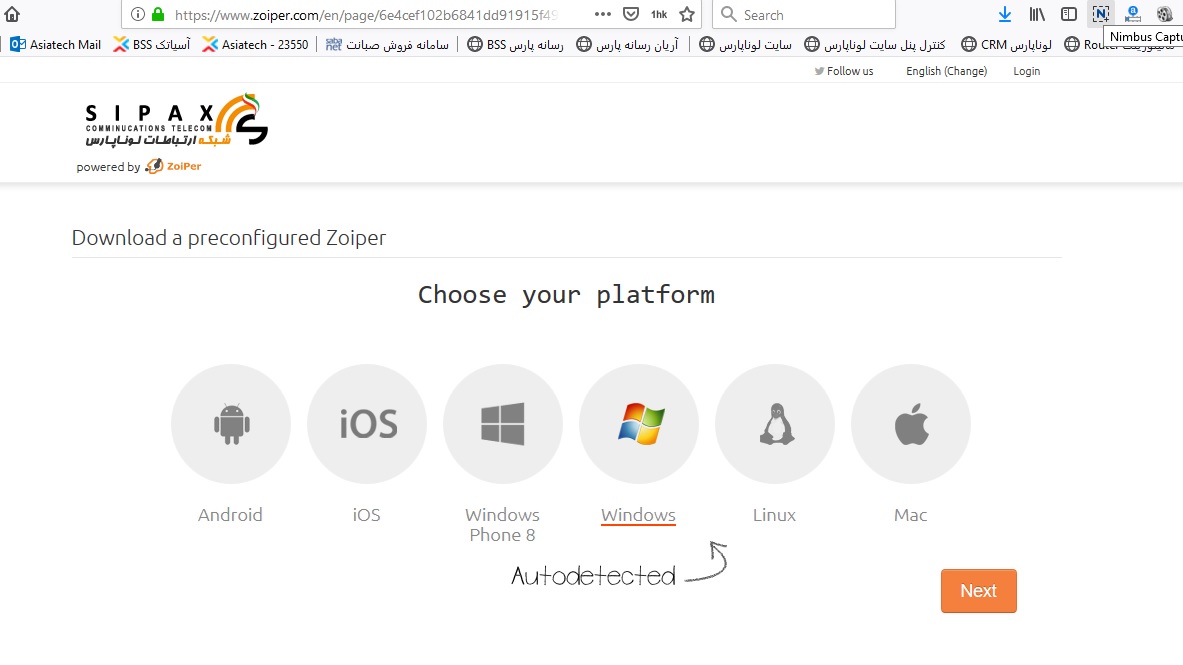Open the page actions three-dots menu
This screenshot has width=1183, height=665.
pos(602,14)
